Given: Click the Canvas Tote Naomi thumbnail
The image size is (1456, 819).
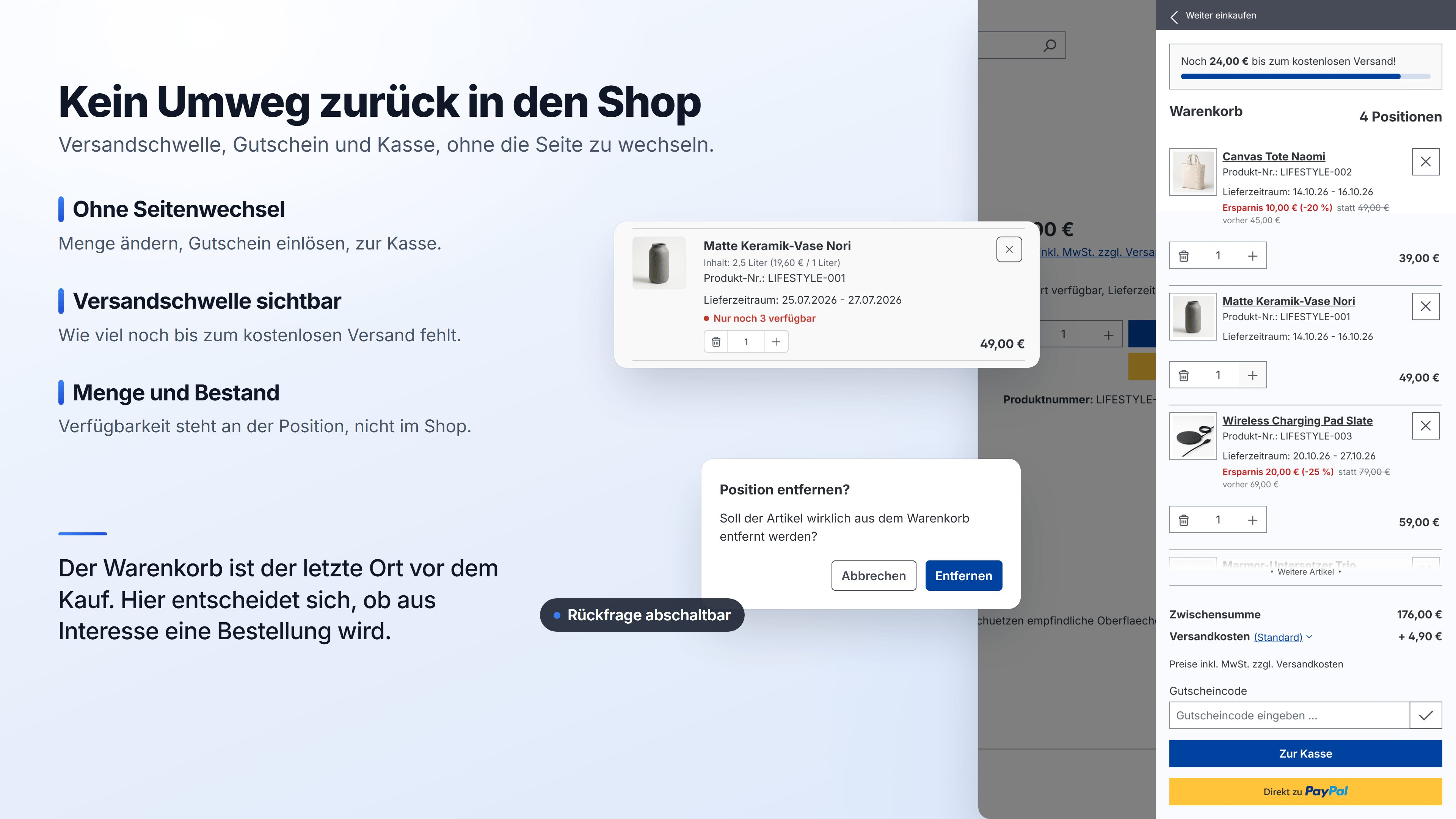Looking at the screenshot, I should [1193, 172].
